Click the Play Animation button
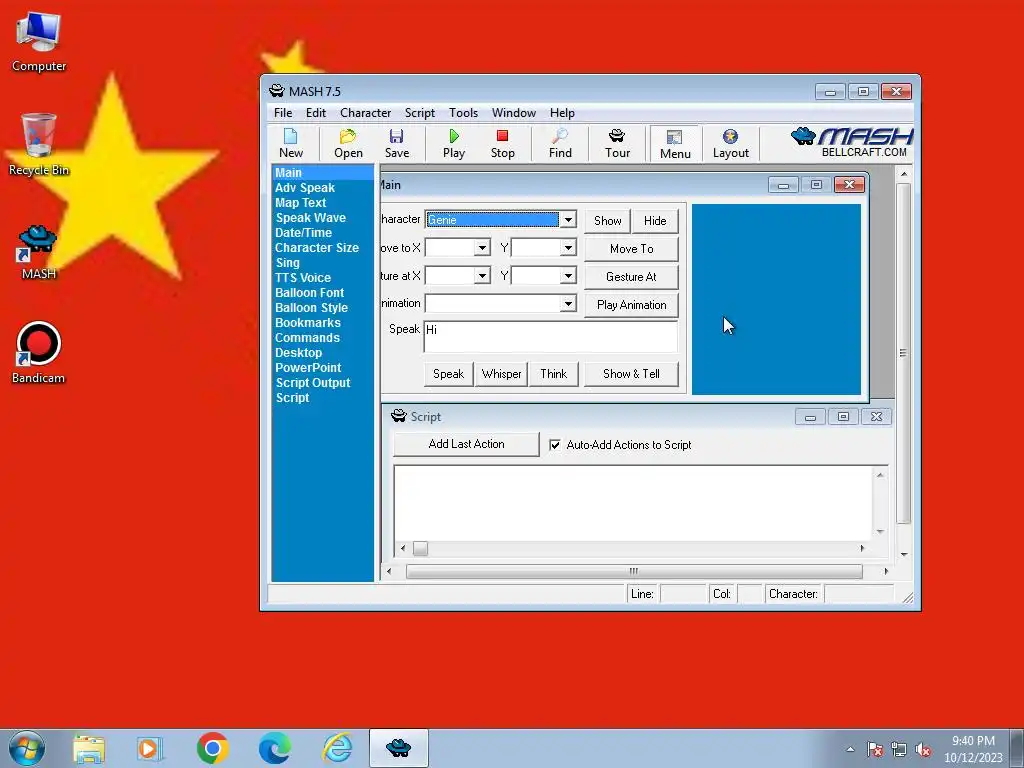 point(631,305)
